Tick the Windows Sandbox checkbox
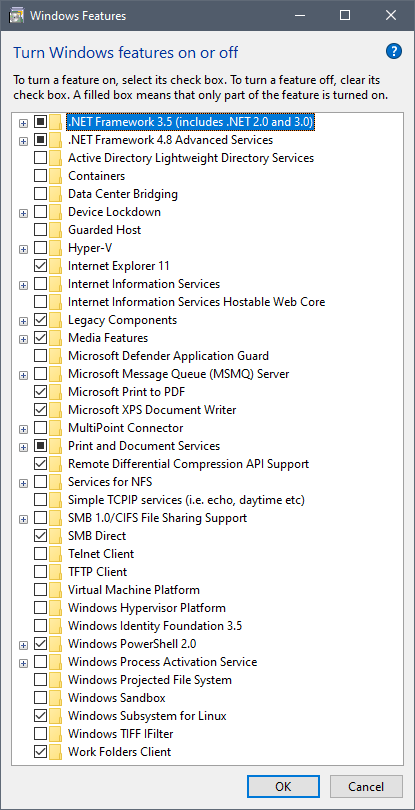The width and height of the screenshot is (415, 810). pos(40,698)
